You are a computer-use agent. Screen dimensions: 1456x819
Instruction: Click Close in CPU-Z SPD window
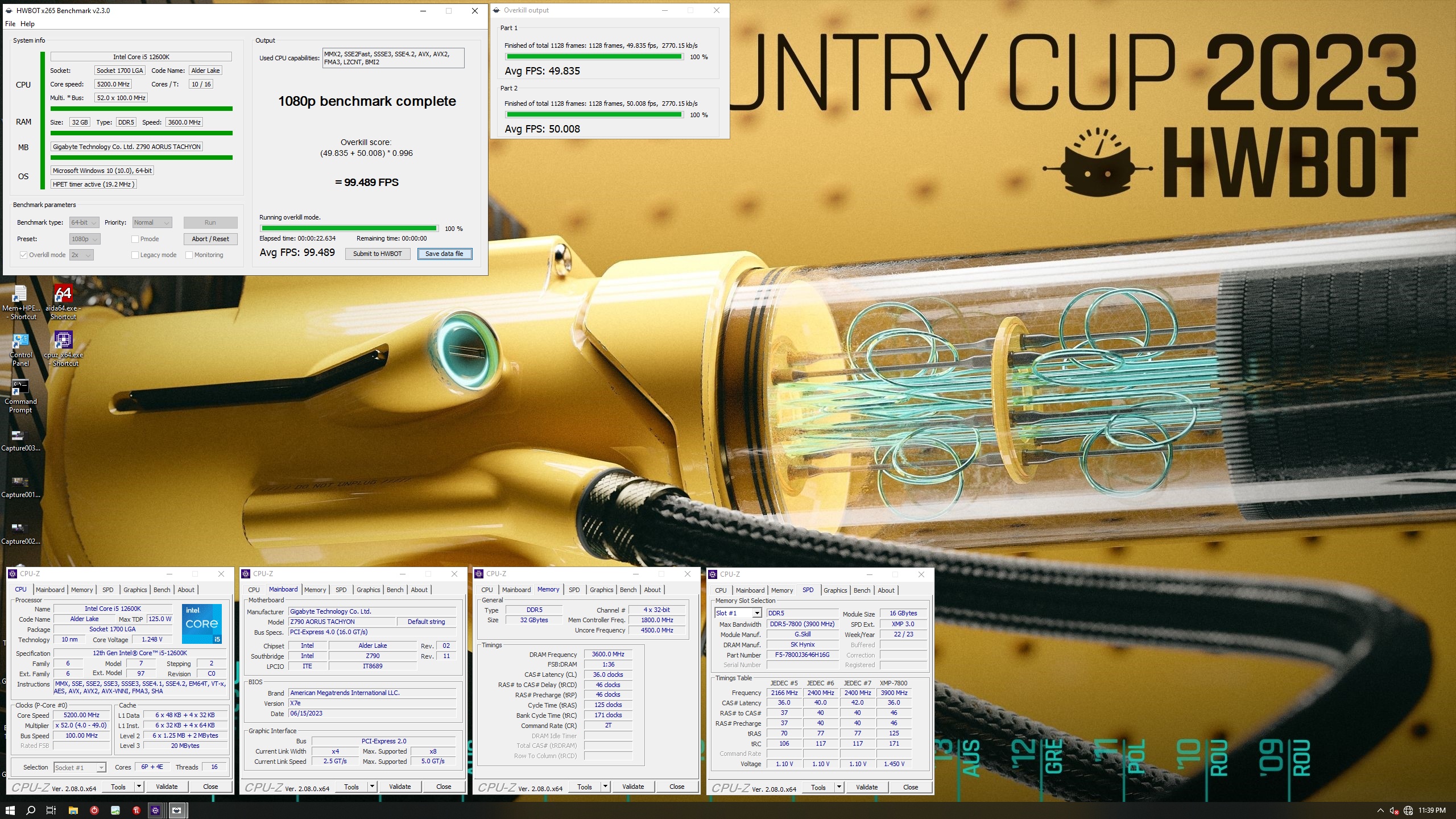click(910, 787)
